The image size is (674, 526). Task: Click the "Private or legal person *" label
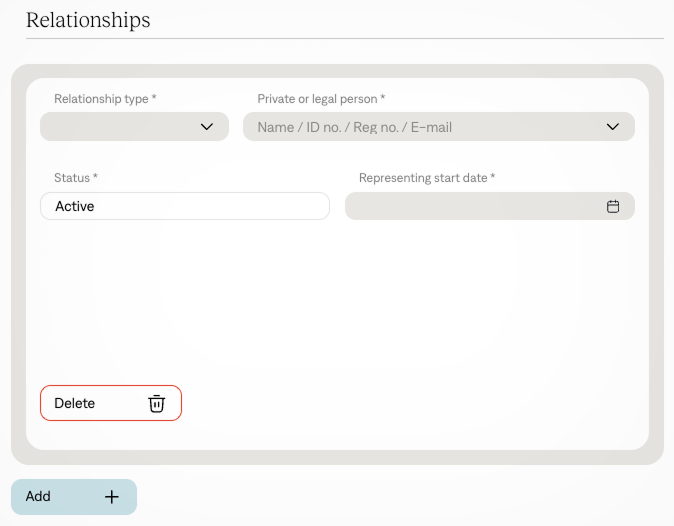click(321, 99)
